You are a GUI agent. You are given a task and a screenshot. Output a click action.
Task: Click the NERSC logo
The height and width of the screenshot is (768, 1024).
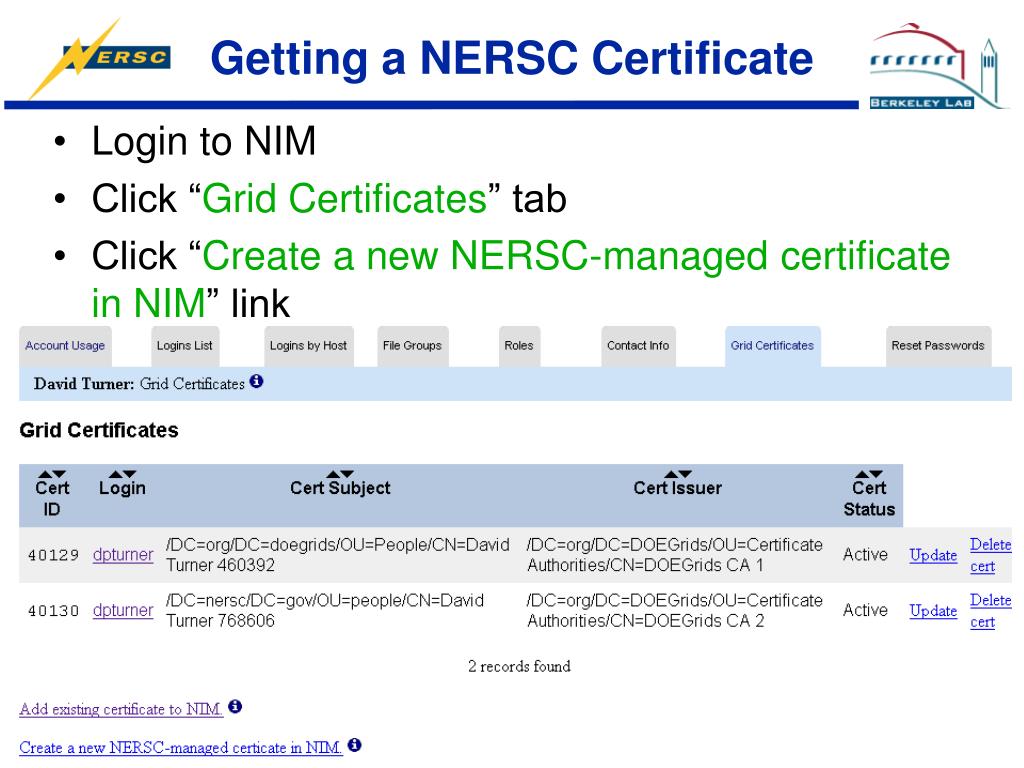pyautogui.click(x=100, y=57)
